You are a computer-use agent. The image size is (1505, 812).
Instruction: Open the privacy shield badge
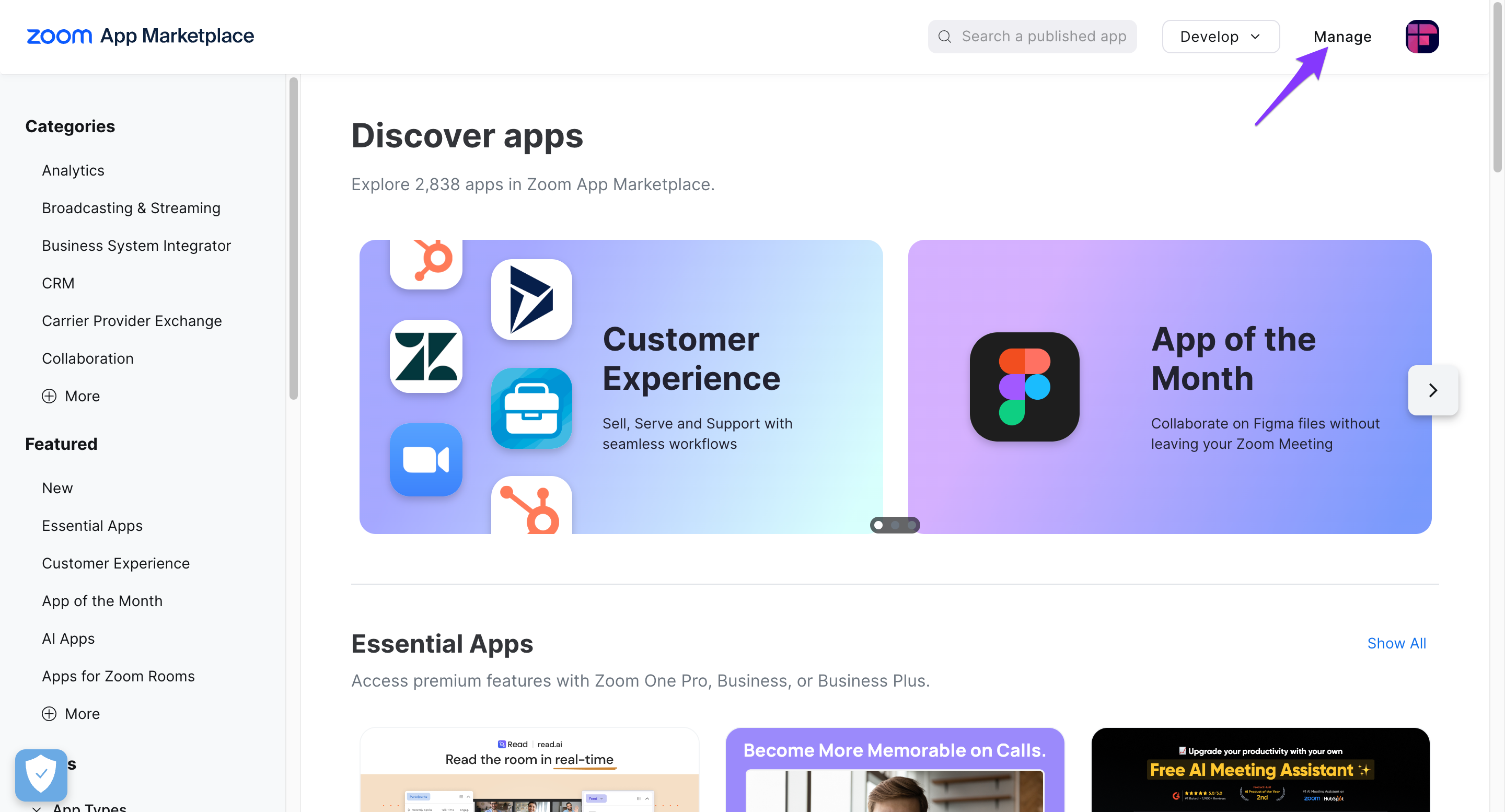41,774
